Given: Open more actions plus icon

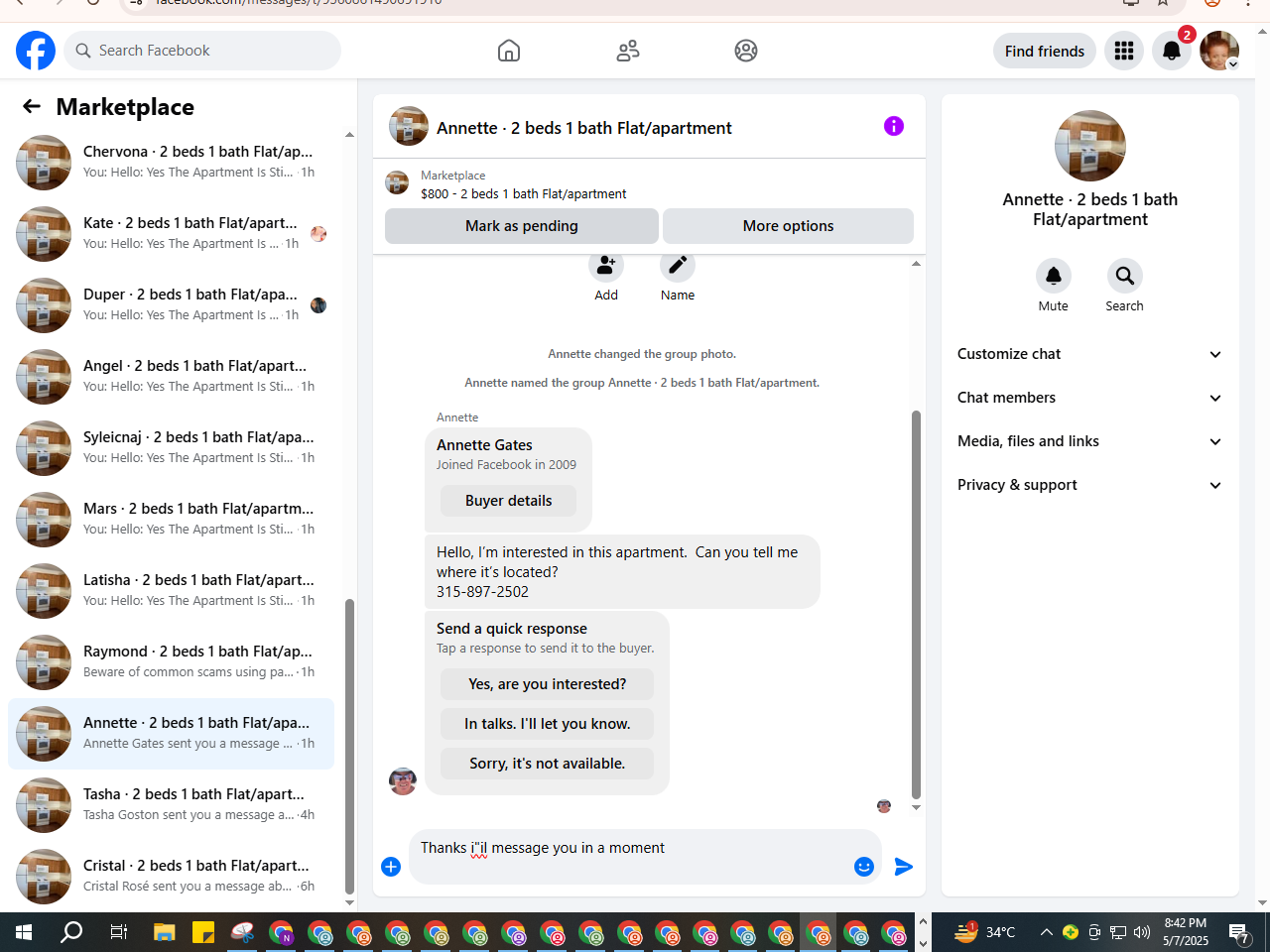Looking at the screenshot, I should (x=391, y=867).
